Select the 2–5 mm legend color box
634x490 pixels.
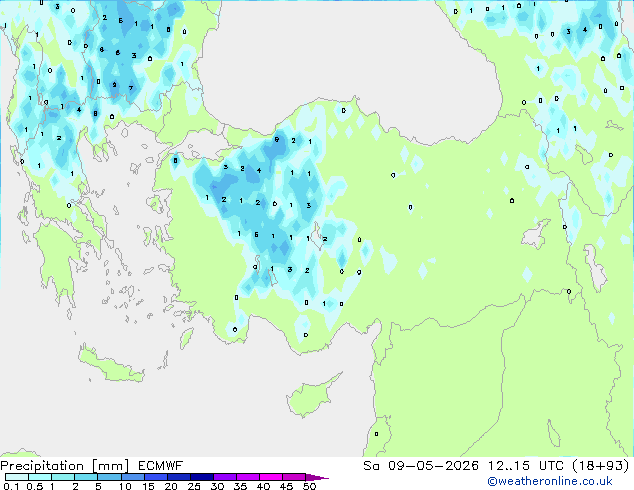[86, 477]
